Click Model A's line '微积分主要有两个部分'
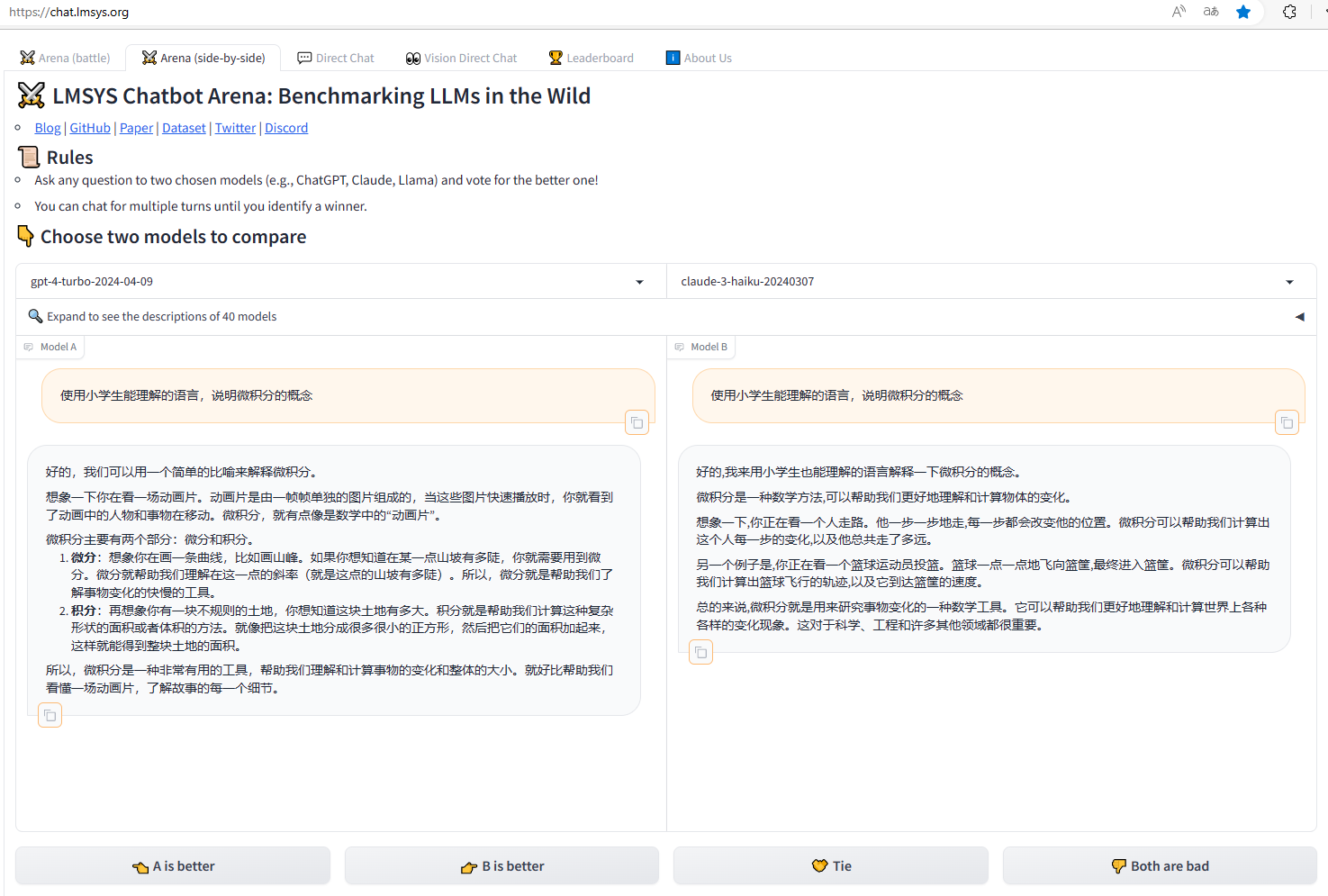 [153, 539]
